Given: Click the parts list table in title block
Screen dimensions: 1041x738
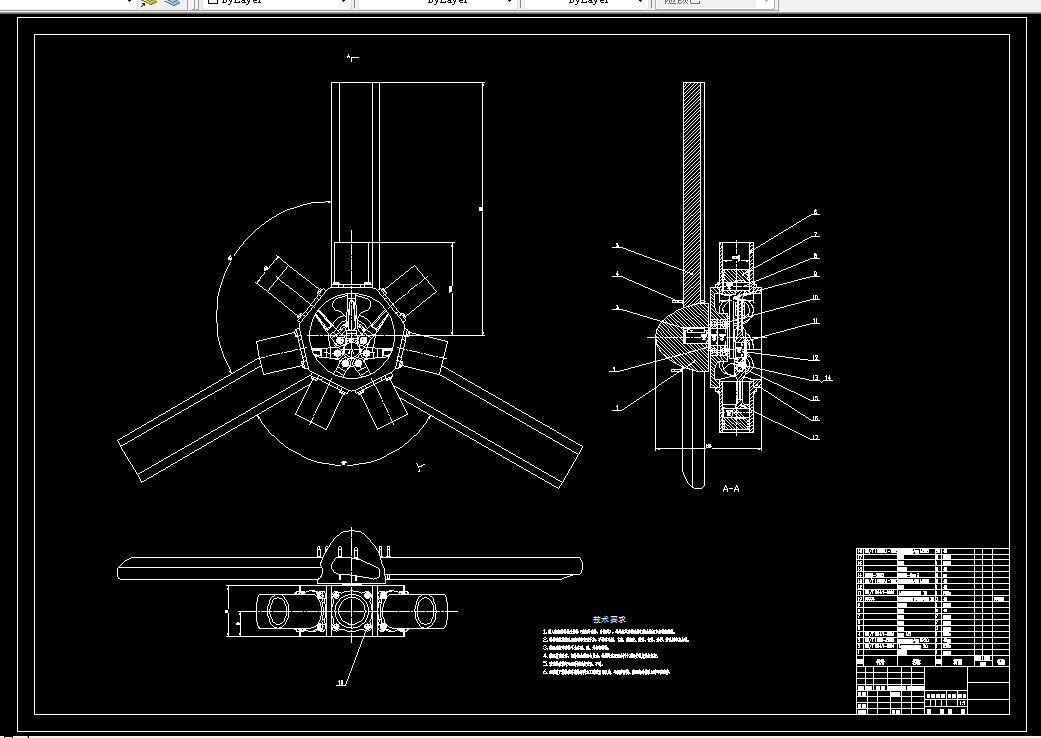Looking at the screenshot, I should pyautogui.click(x=932, y=607).
